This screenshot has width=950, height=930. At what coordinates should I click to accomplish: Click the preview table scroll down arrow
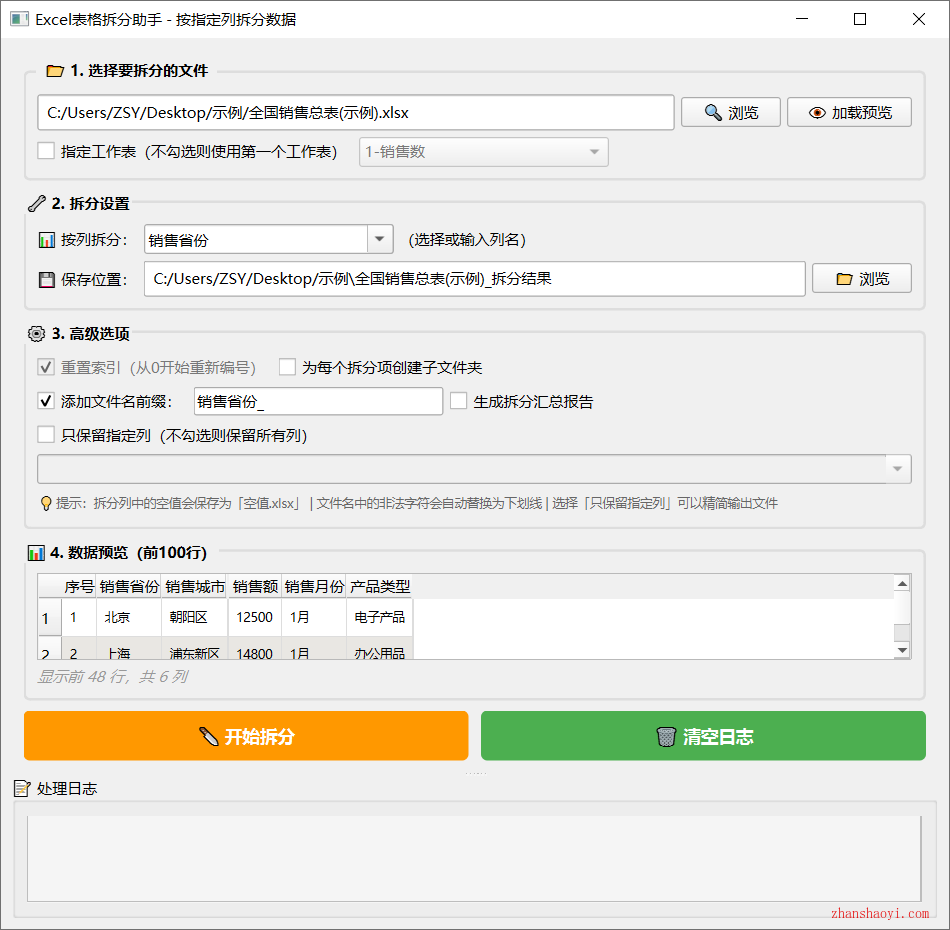pyautogui.click(x=902, y=650)
